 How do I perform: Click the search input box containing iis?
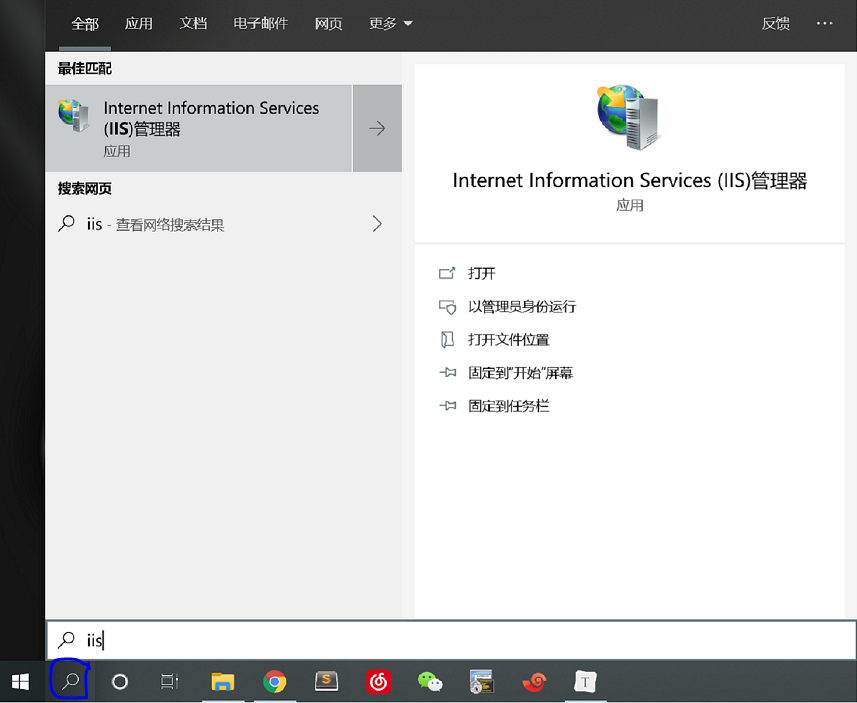point(450,640)
